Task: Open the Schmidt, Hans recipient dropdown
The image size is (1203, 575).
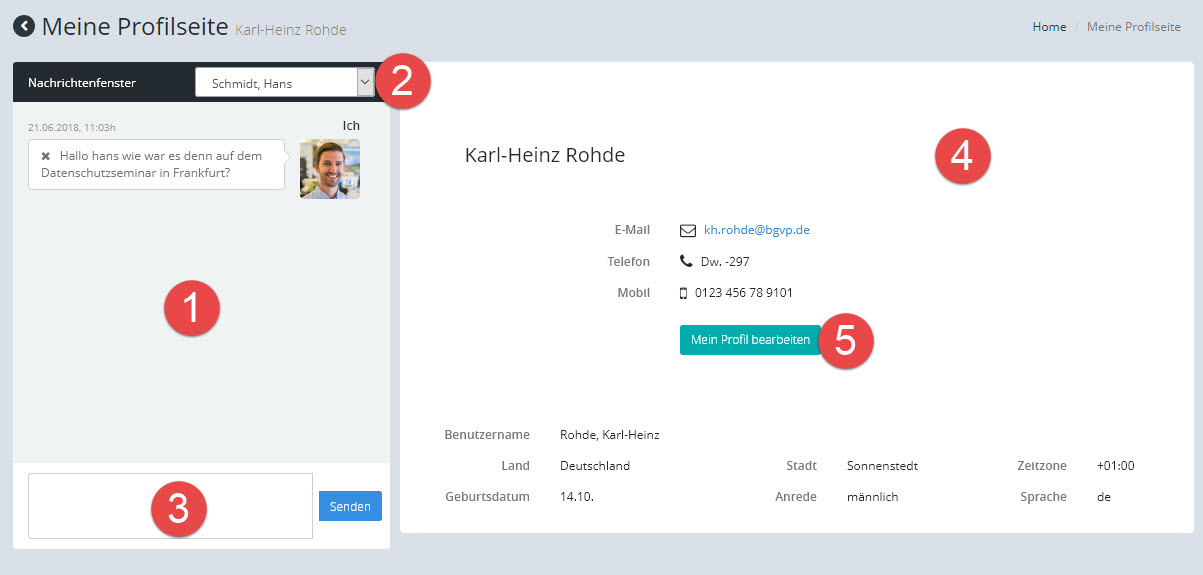Action: 275,83
